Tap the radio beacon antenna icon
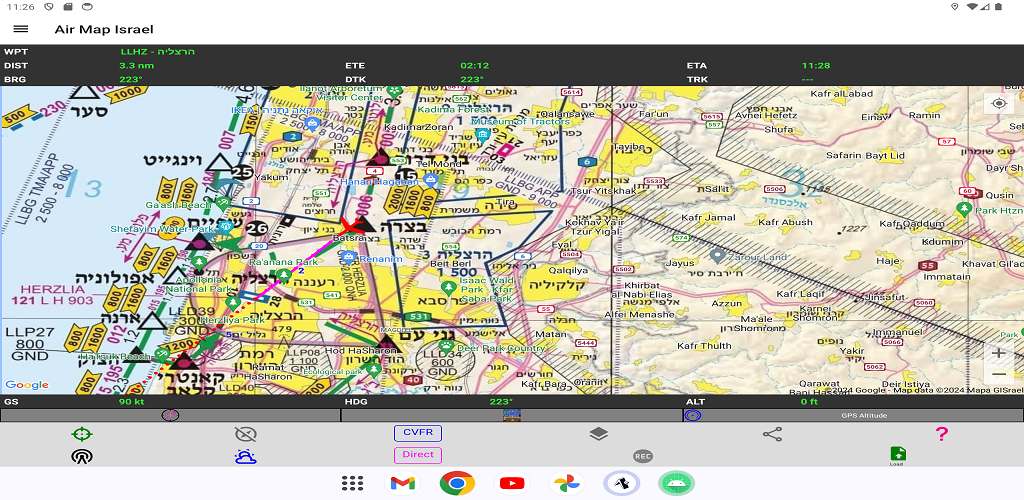The width and height of the screenshot is (1024, 500). pyautogui.click(x=82, y=456)
